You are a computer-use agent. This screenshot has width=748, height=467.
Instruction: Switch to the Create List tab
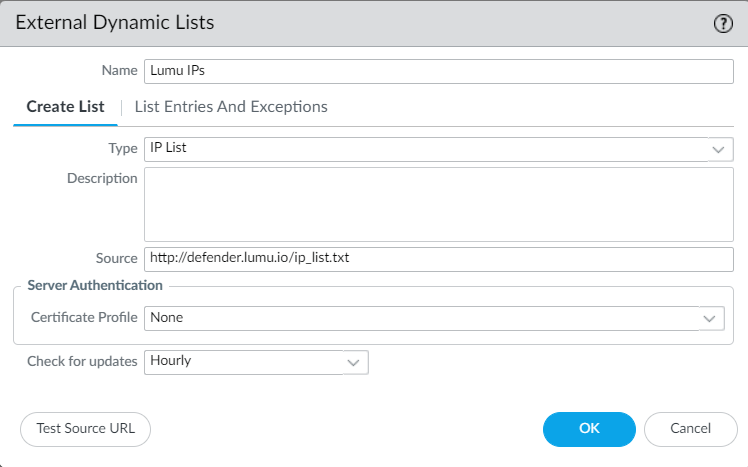[65, 107]
